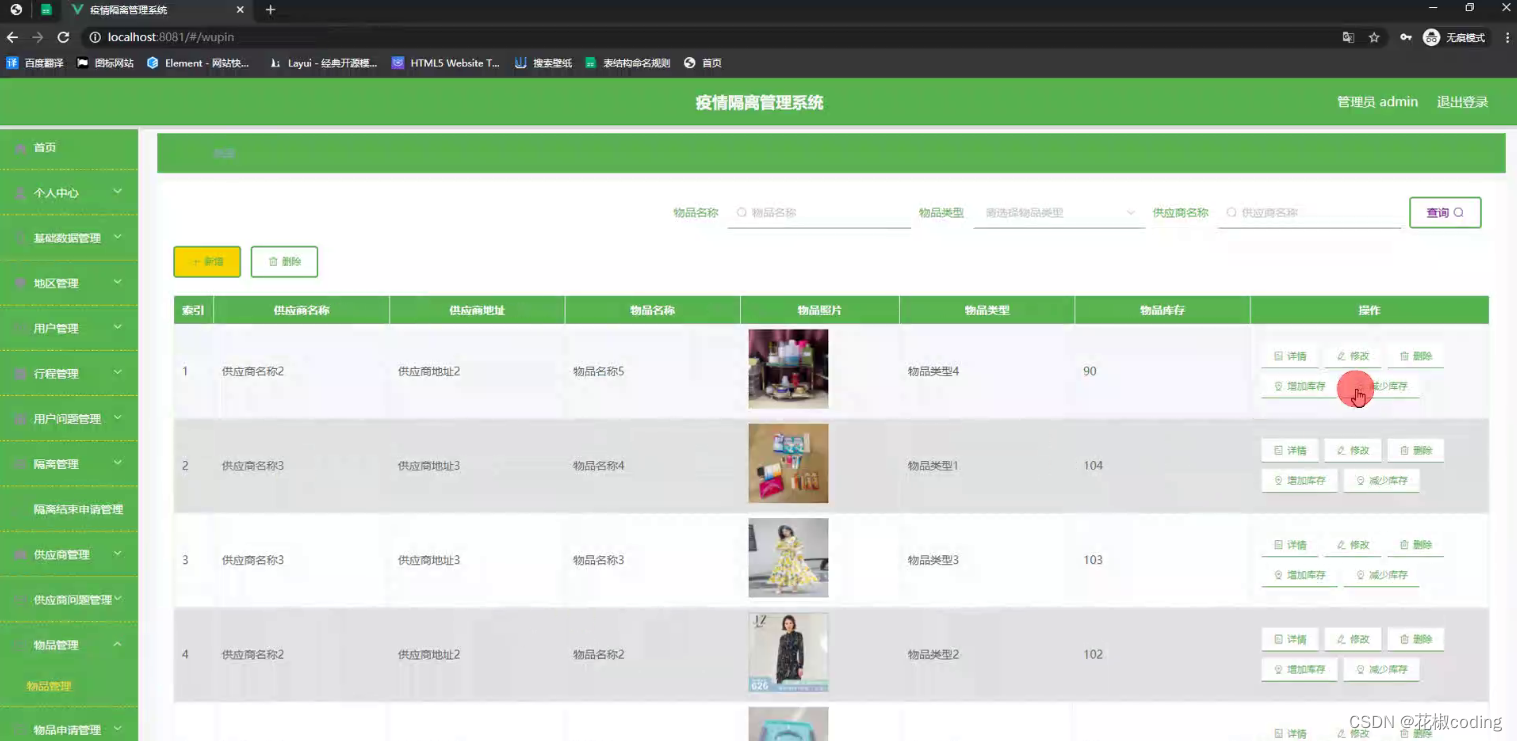Viewport: 1517px width, 741px height.
Task: Expand 个人中心 sidebar menu
Action: pos(69,192)
